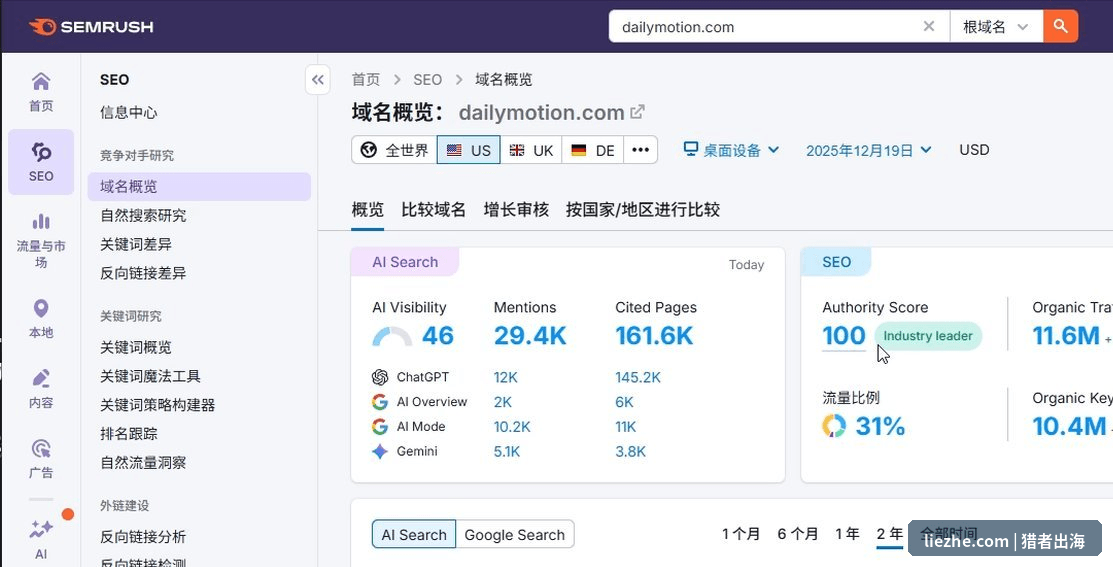Click the Gemini star icon
The image size is (1113, 567).
(x=380, y=451)
